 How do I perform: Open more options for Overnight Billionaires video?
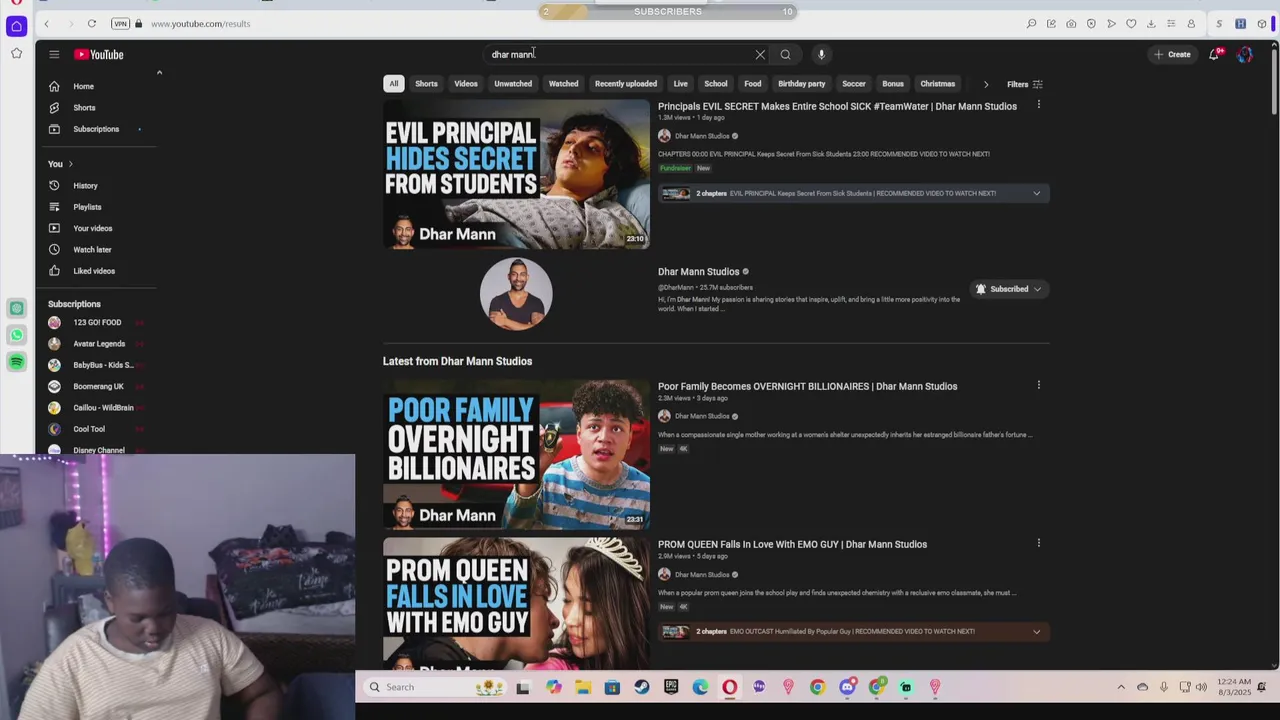[1038, 384]
